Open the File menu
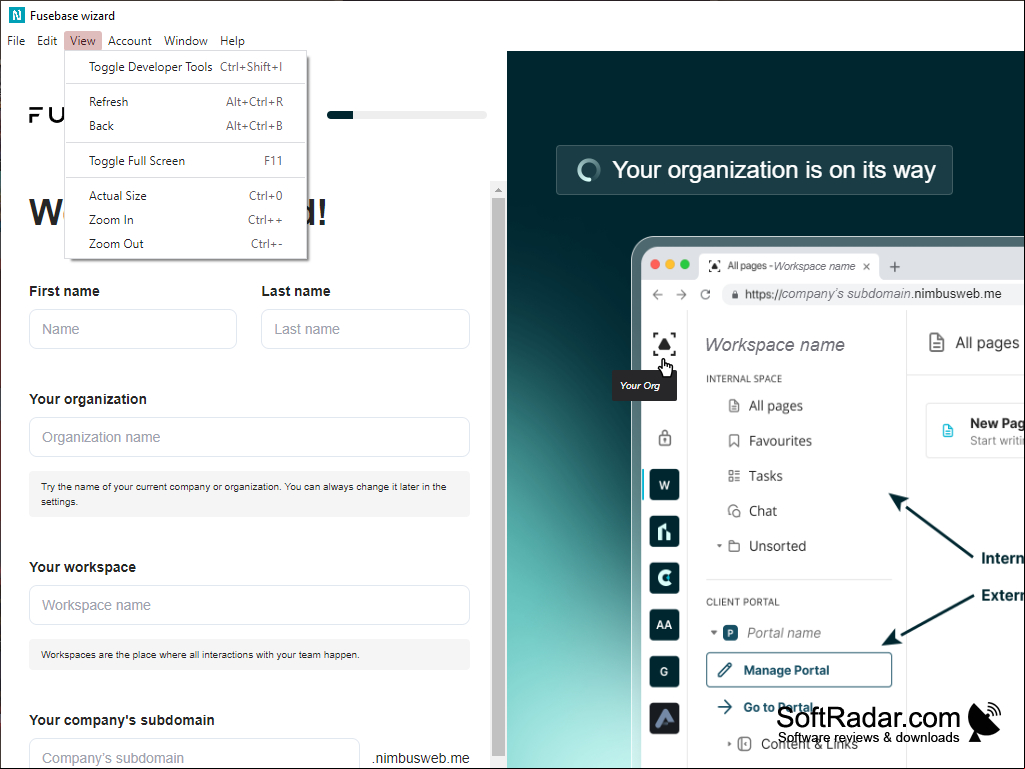This screenshot has height=769, width=1025. tap(16, 41)
